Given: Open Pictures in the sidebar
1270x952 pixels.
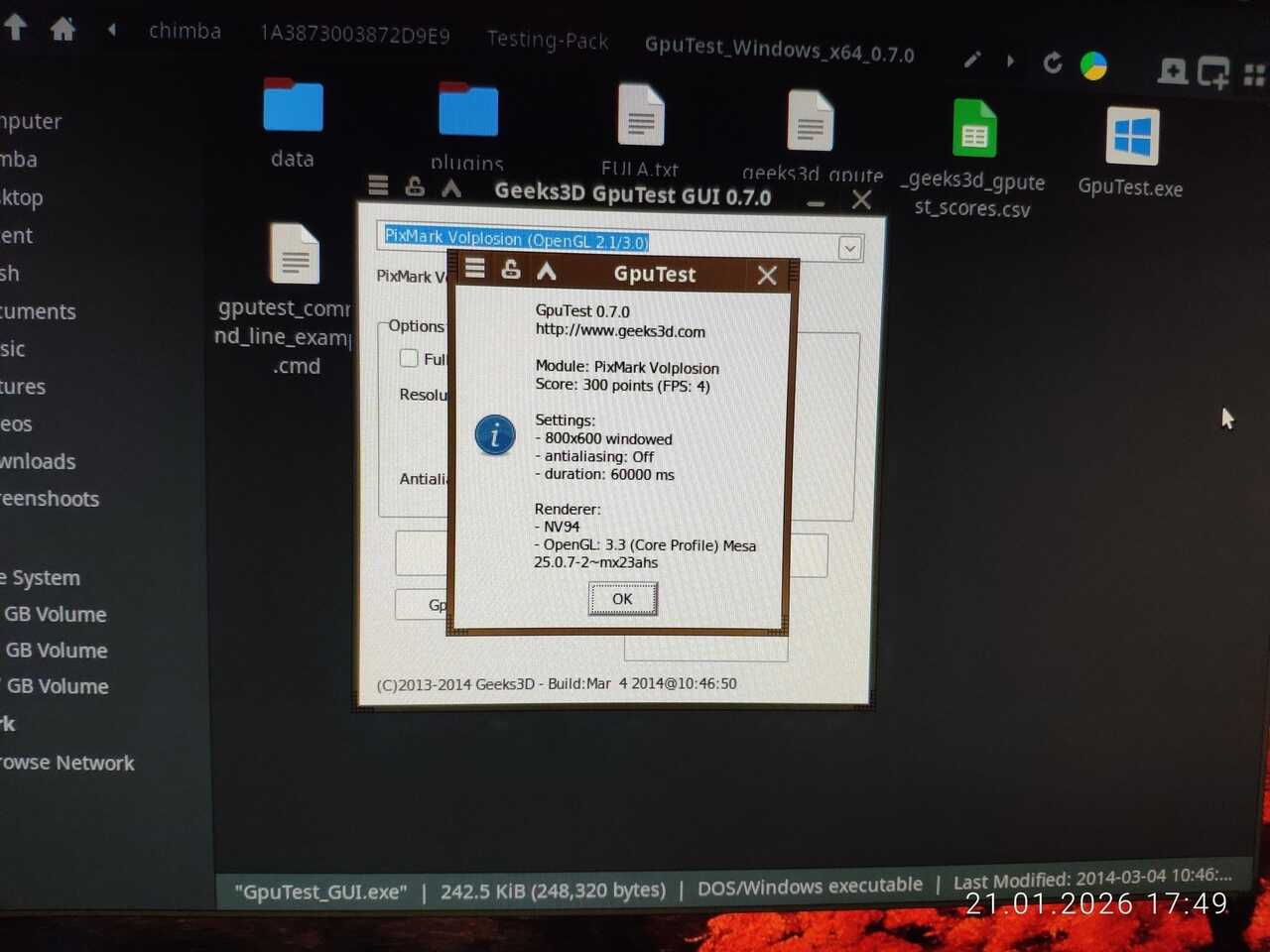Looking at the screenshot, I should 23,387.
